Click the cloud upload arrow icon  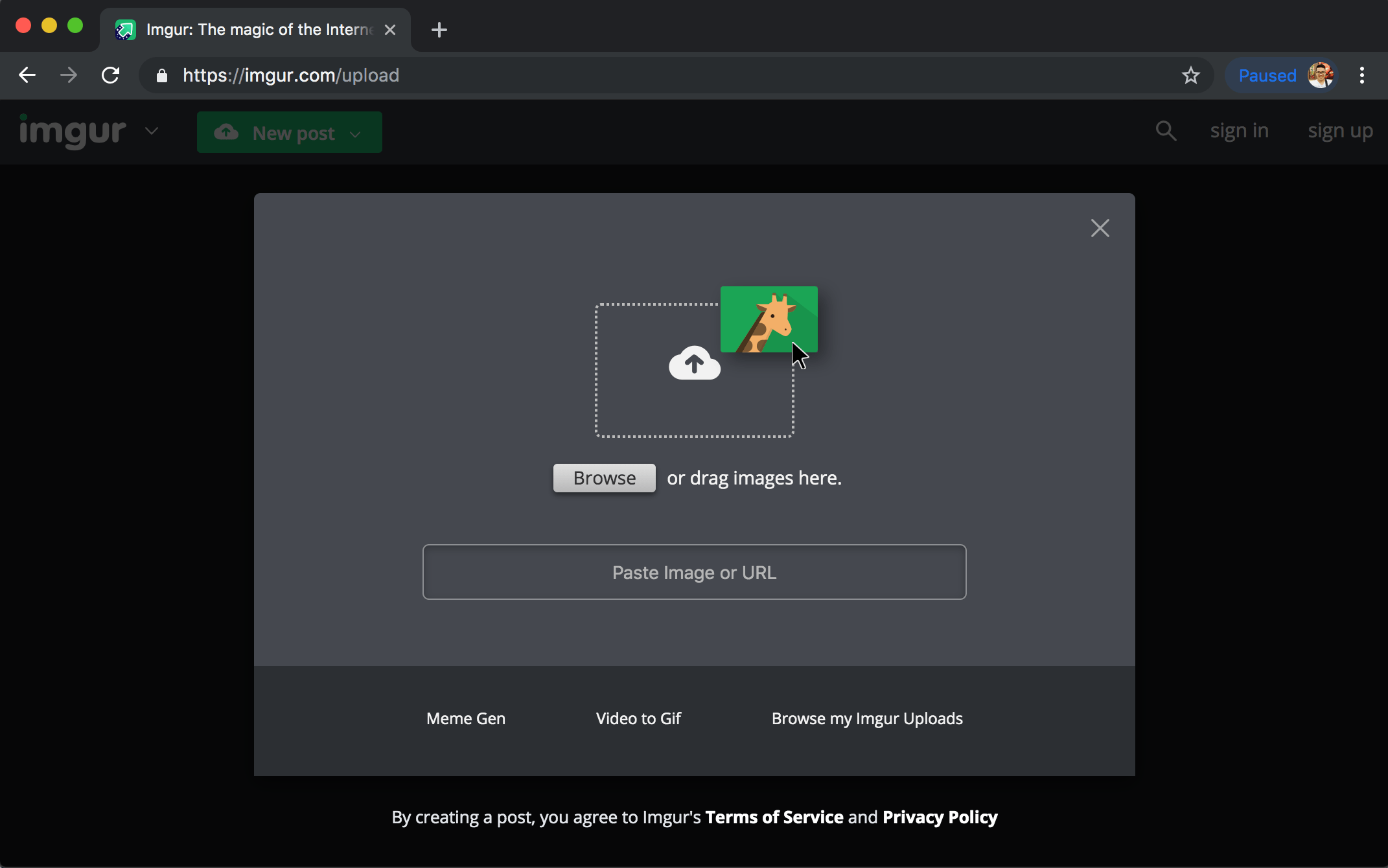694,363
